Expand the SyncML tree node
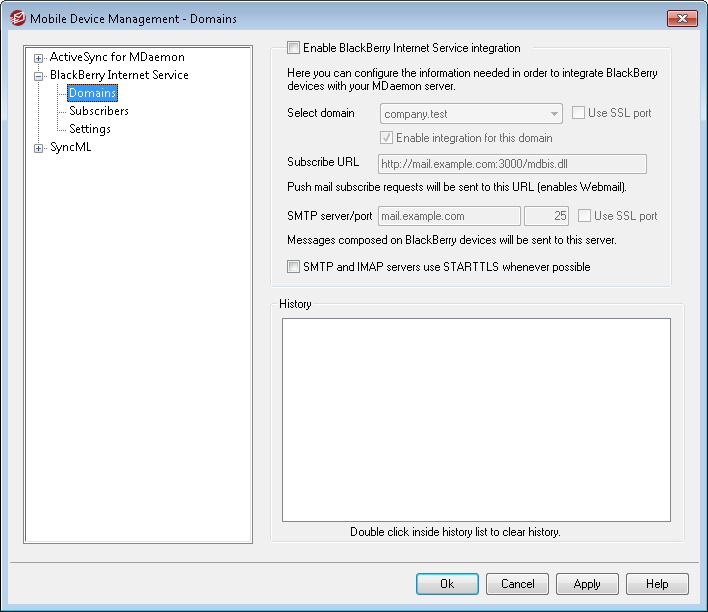 tap(38, 148)
